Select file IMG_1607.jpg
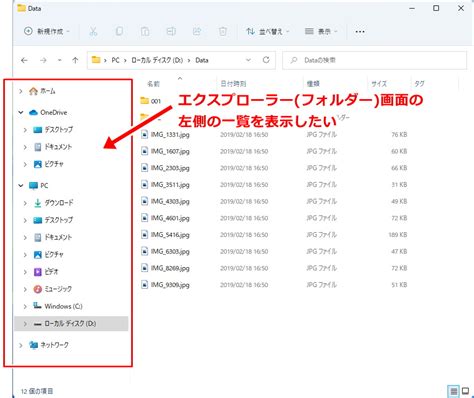Viewport: 474px width, 398px height. tap(170, 151)
